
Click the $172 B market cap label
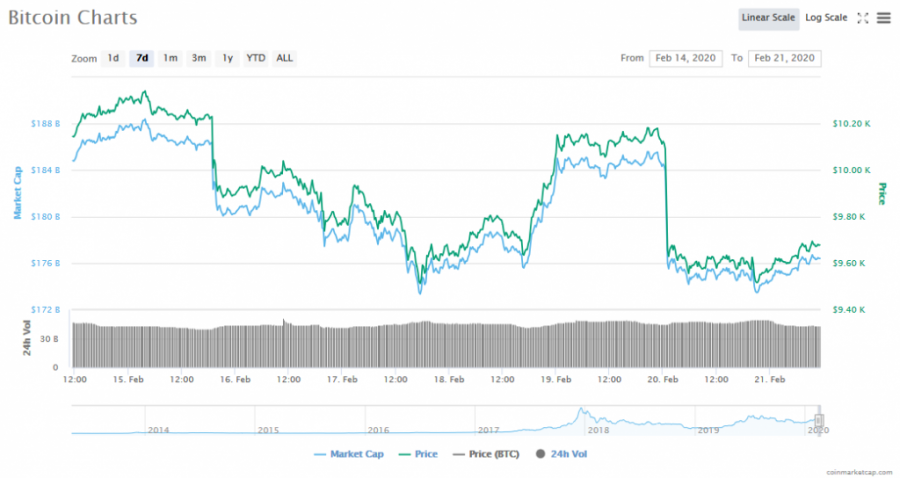[x=45, y=310]
